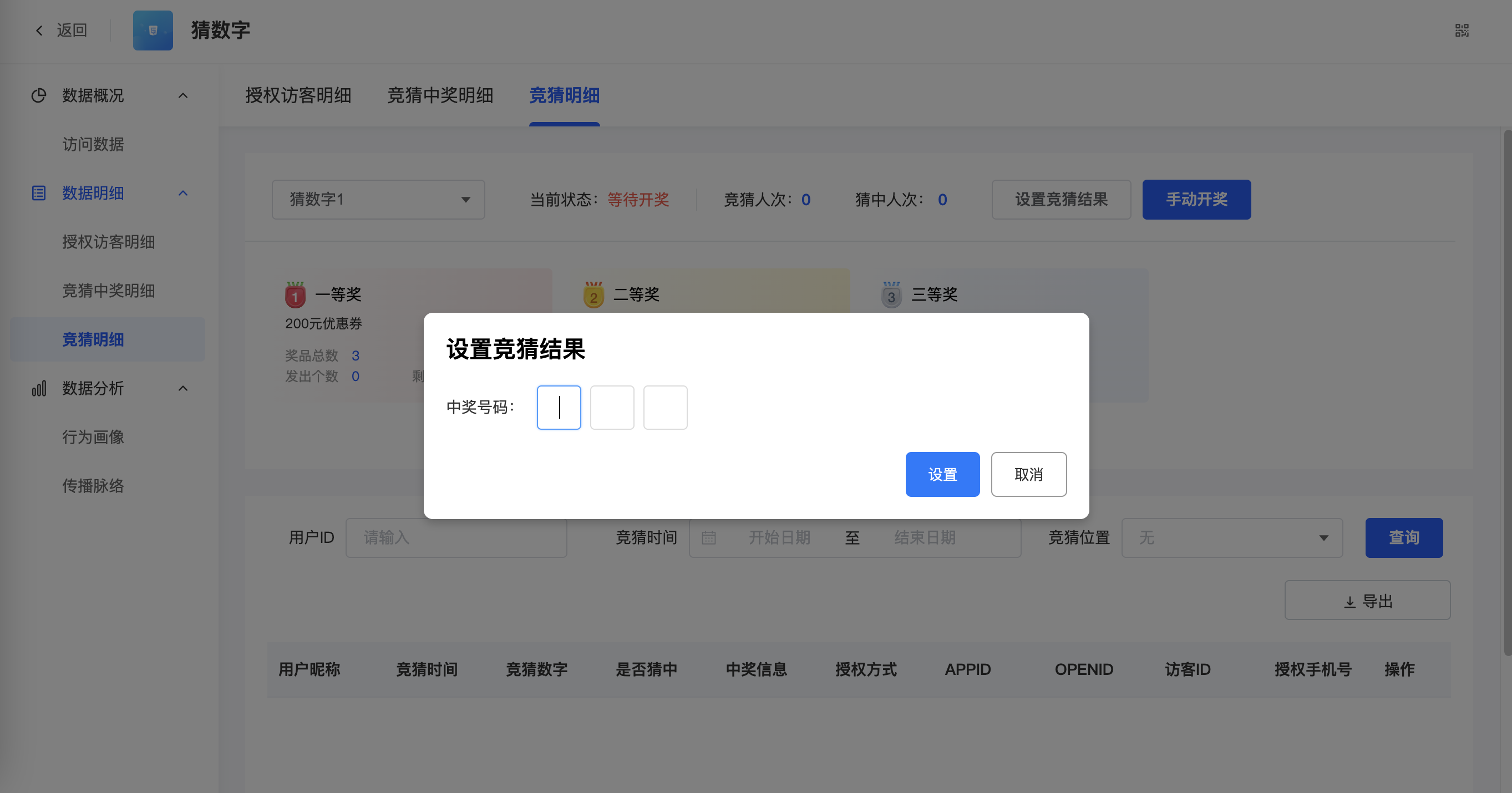Click the 猜数字 app thumbnail icon
1512x793 pixels.
click(x=153, y=30)
